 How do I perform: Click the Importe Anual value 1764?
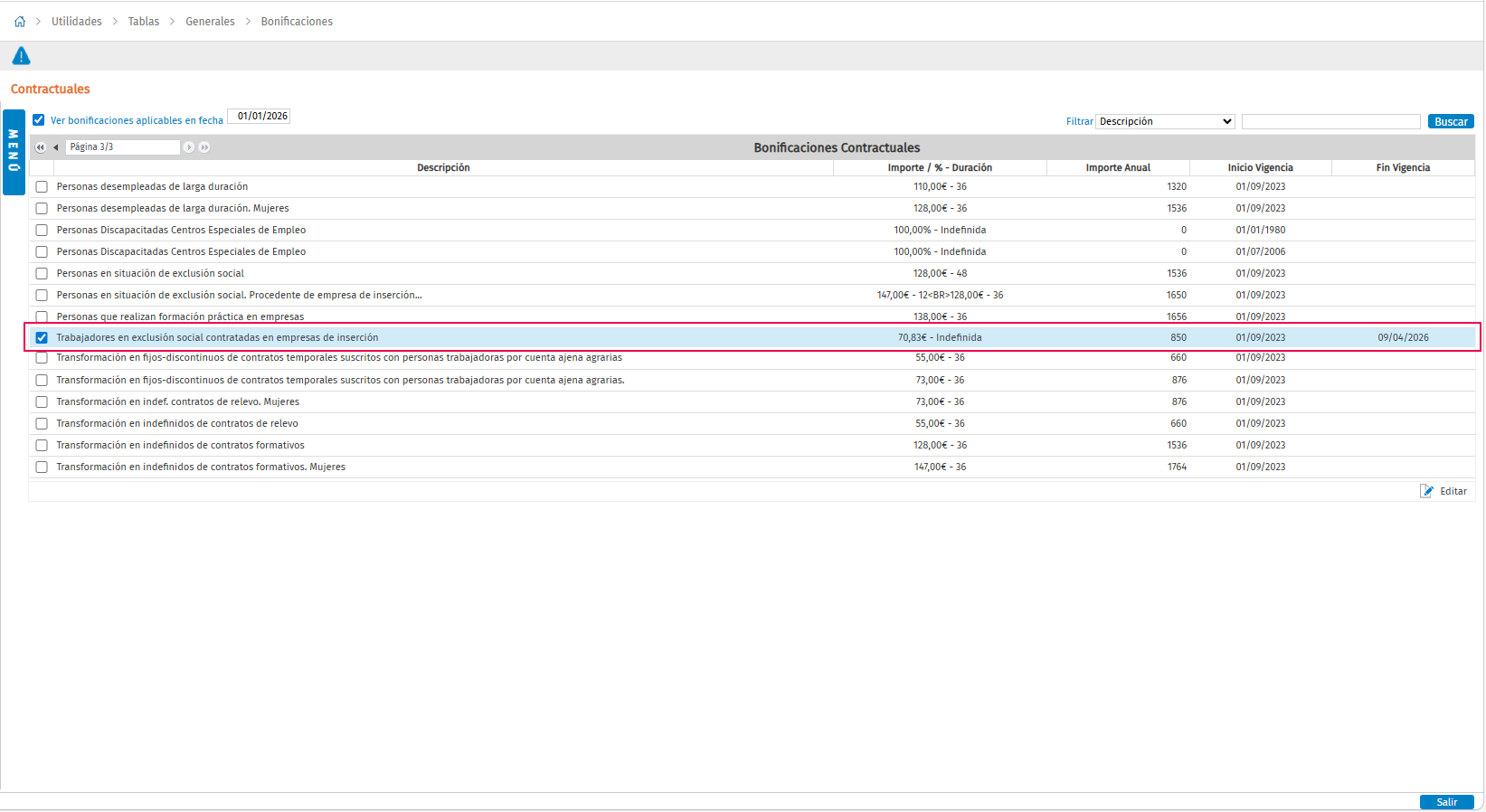tap(1177, 467)
